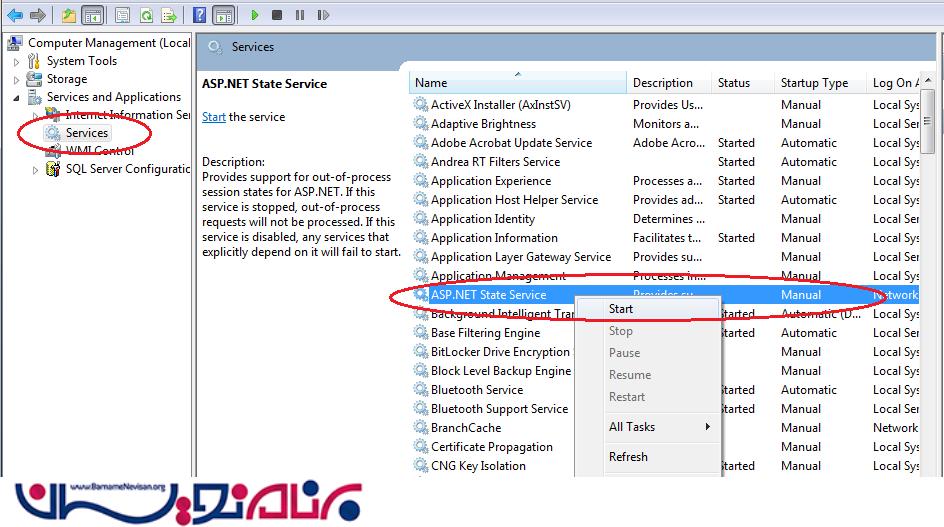Expand the System Tools tree node
Viewport: 944px width, 527px height.
click(16, 61)
